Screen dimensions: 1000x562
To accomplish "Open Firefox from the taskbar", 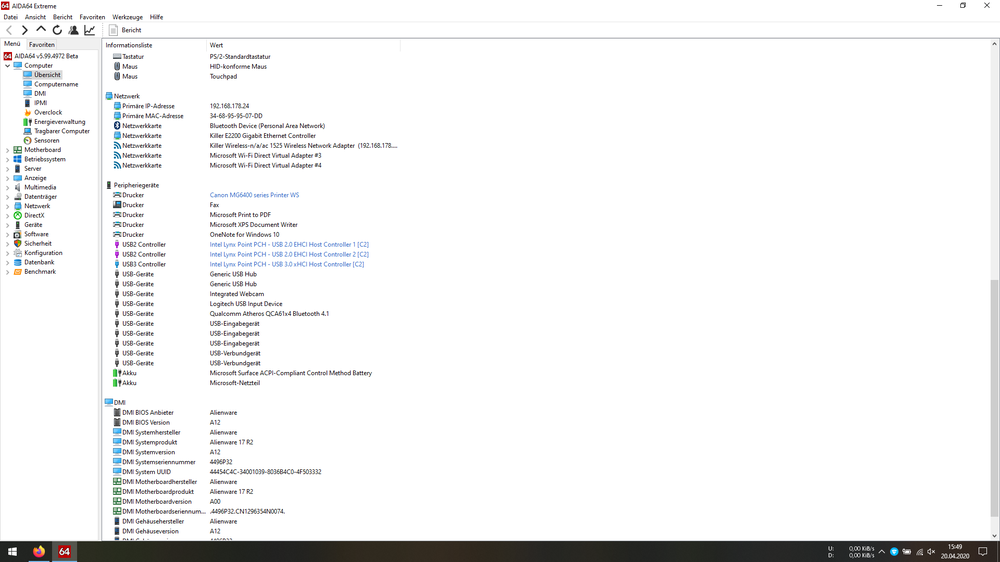I will click(39, 551).
